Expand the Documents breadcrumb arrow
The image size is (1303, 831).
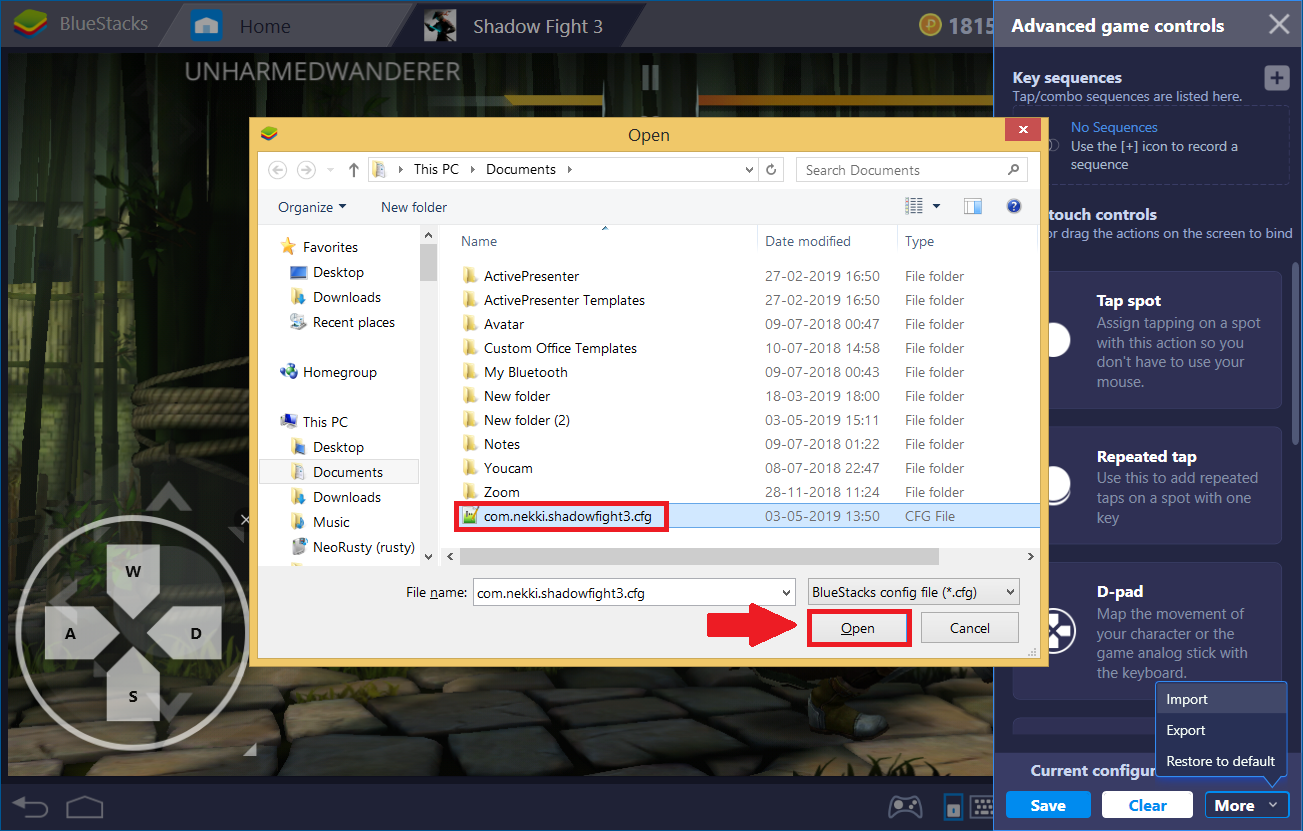coord(570,170)
